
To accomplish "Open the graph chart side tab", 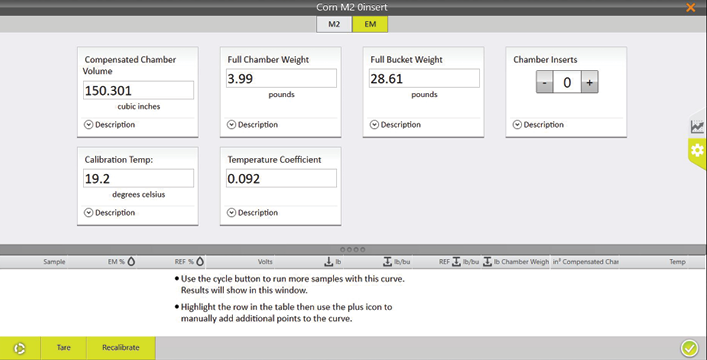I will tap(697, 126).
